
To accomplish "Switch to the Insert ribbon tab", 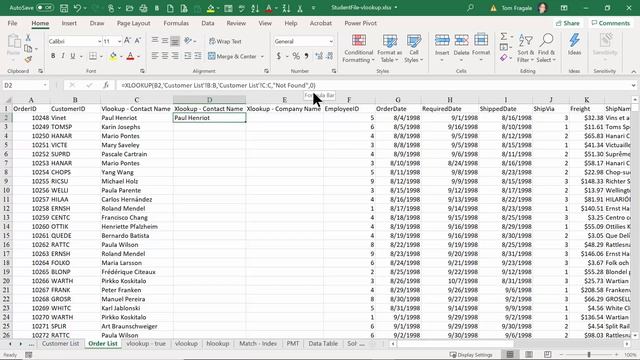I will (69, 23).
